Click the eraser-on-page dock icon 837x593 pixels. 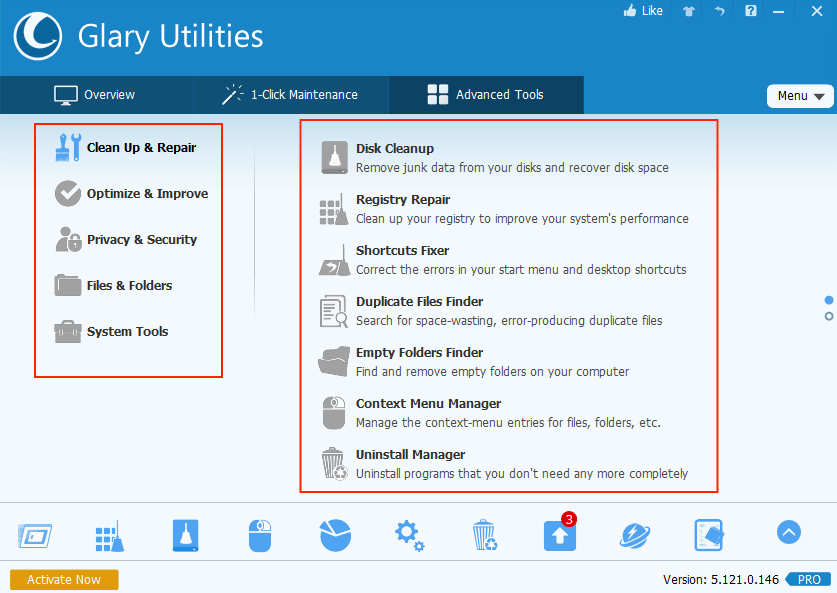[709, 535]
